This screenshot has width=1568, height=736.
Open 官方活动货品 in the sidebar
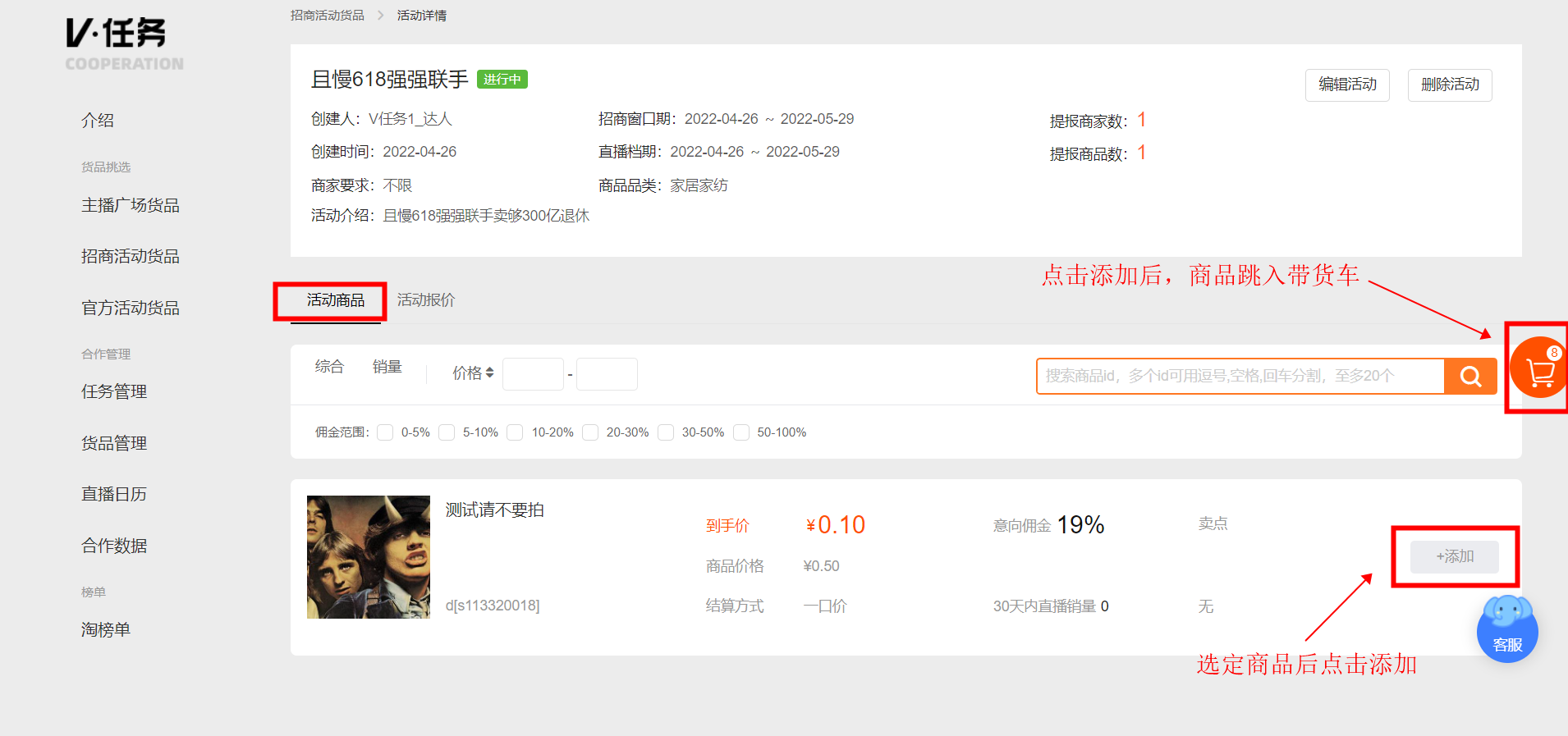click(131, 309)
